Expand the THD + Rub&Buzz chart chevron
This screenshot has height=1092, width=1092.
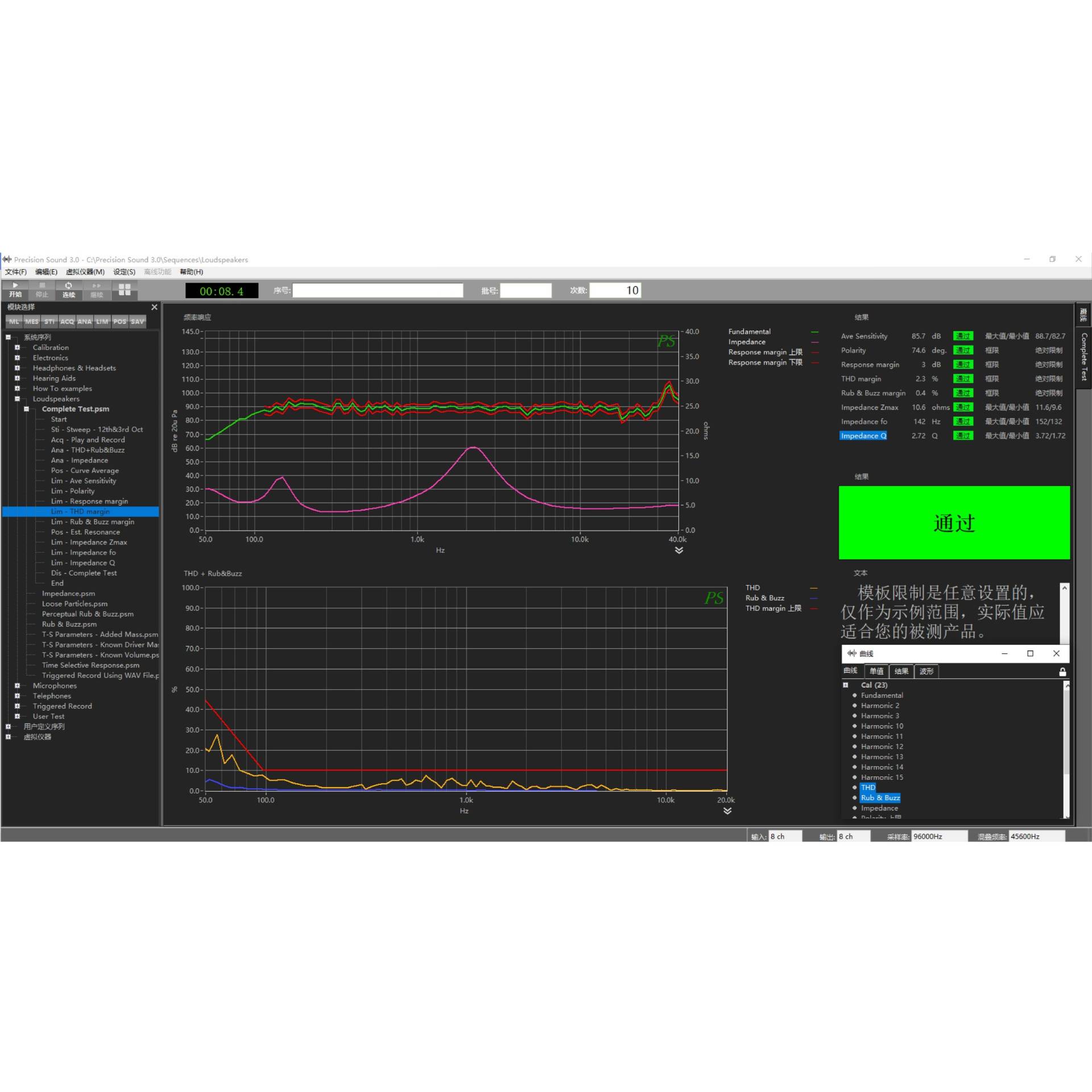(x=727, y=810)
